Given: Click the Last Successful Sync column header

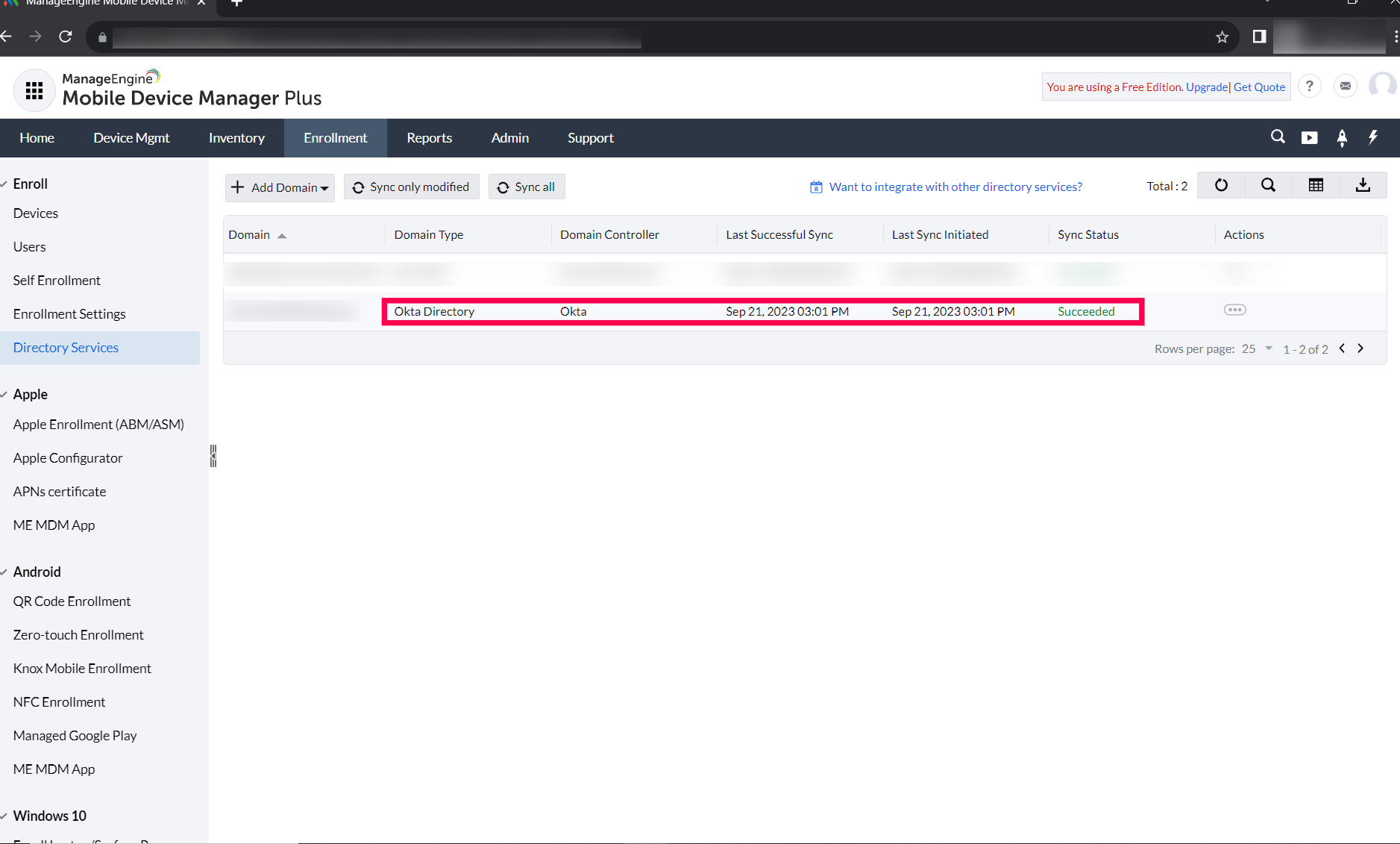Looking at the screenshot, I should [x=779, y=234].
